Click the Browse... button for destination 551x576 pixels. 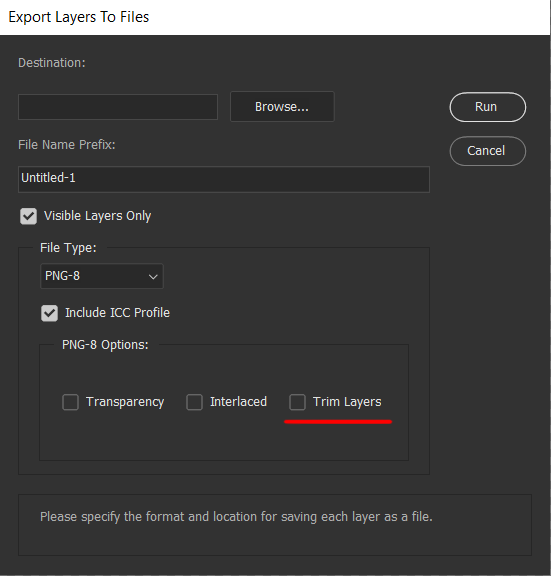[x=282, y=107]
